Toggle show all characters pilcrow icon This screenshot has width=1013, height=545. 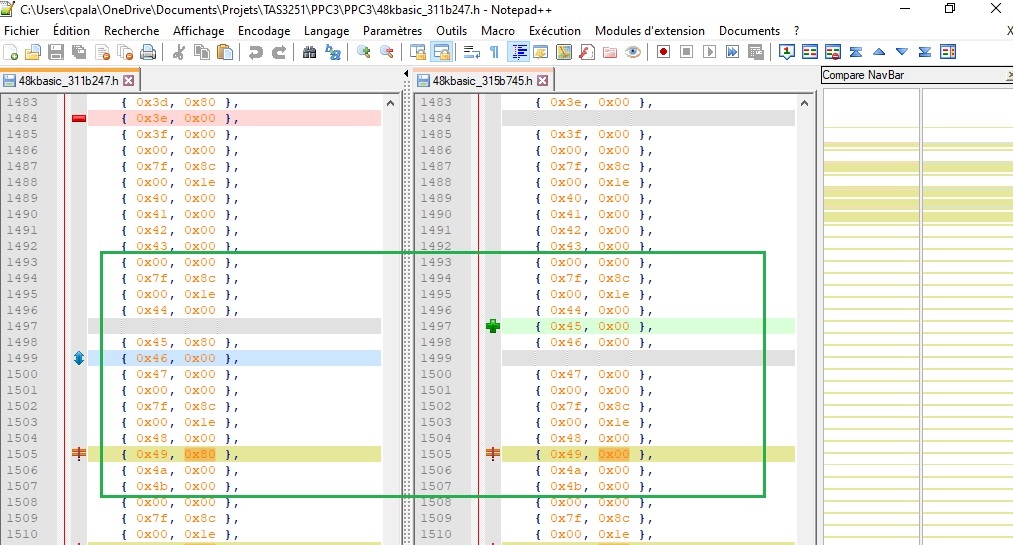(x=495, y=52)
